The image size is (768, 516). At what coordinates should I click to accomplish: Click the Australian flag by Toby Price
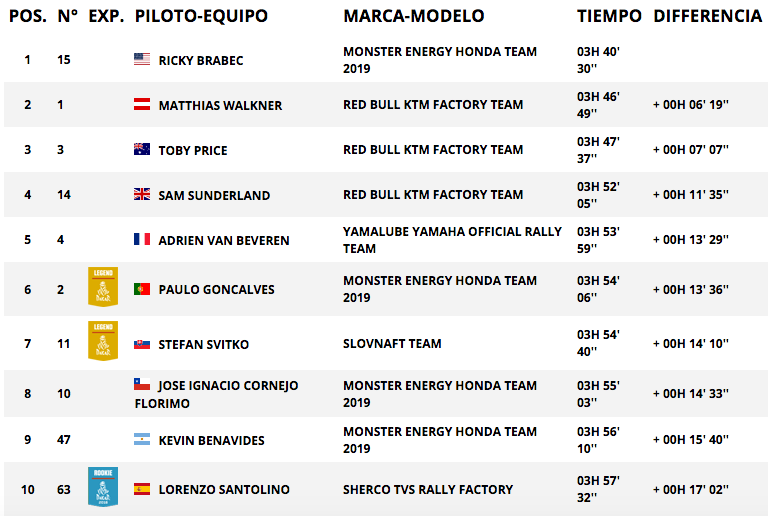coord(142,149)
